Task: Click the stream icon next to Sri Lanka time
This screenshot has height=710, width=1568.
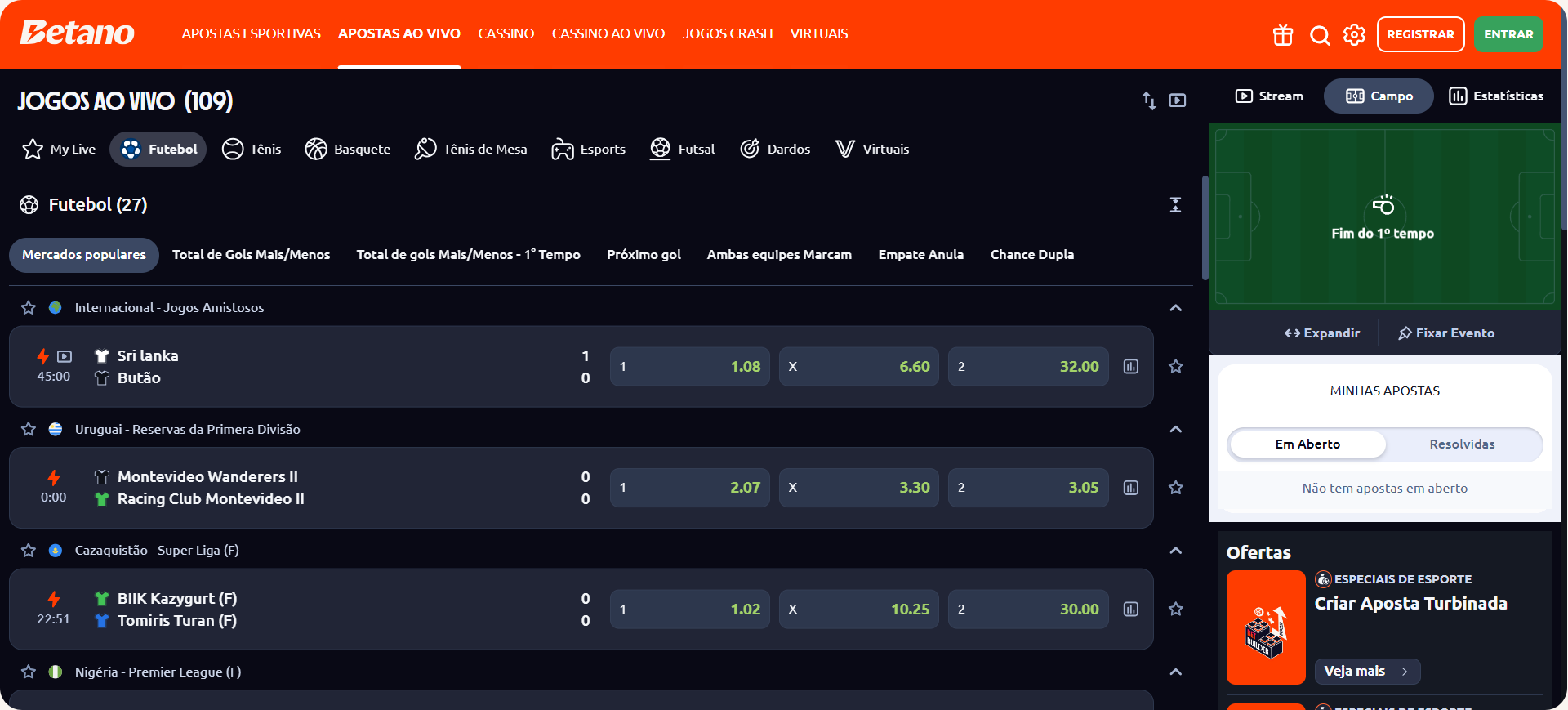Action: [x=65, y=356]
